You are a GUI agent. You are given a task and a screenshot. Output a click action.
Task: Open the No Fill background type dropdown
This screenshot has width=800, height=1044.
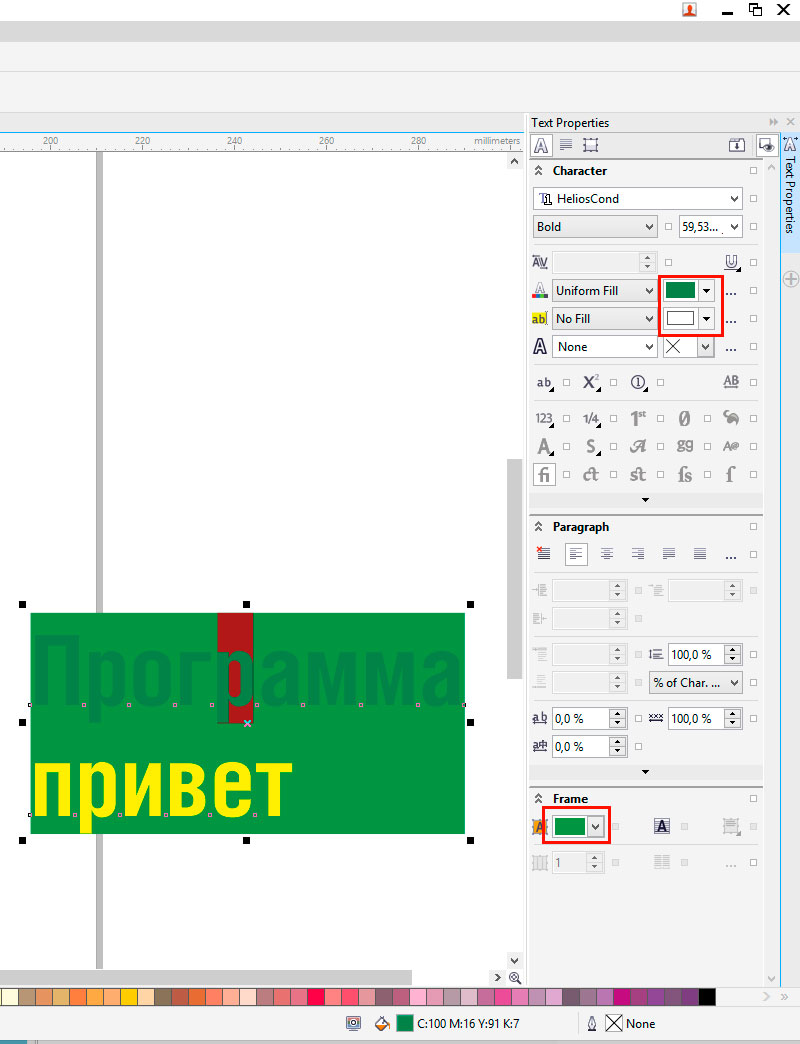(650, 318)
